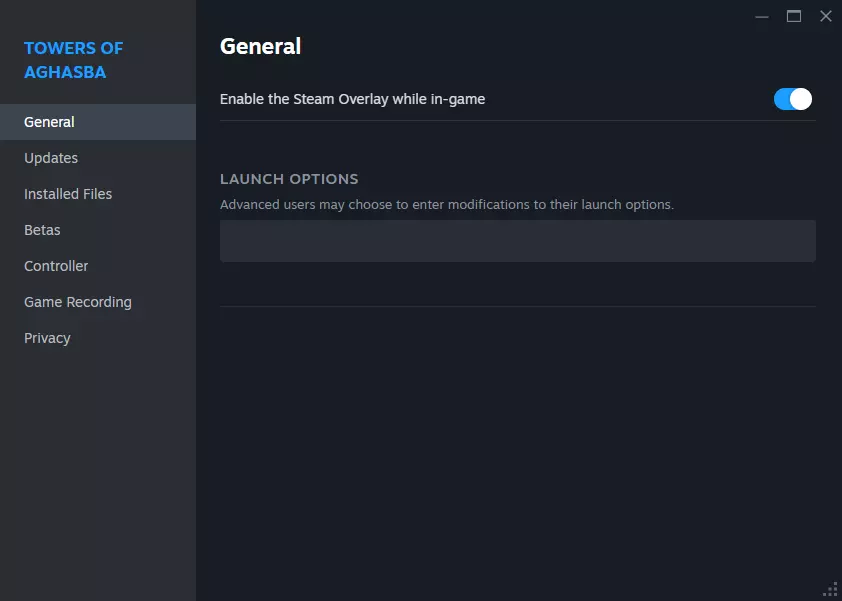The width and height of the screenshot is (842, 601).
Task: Show the Game Recording settings
Action: 78,302
